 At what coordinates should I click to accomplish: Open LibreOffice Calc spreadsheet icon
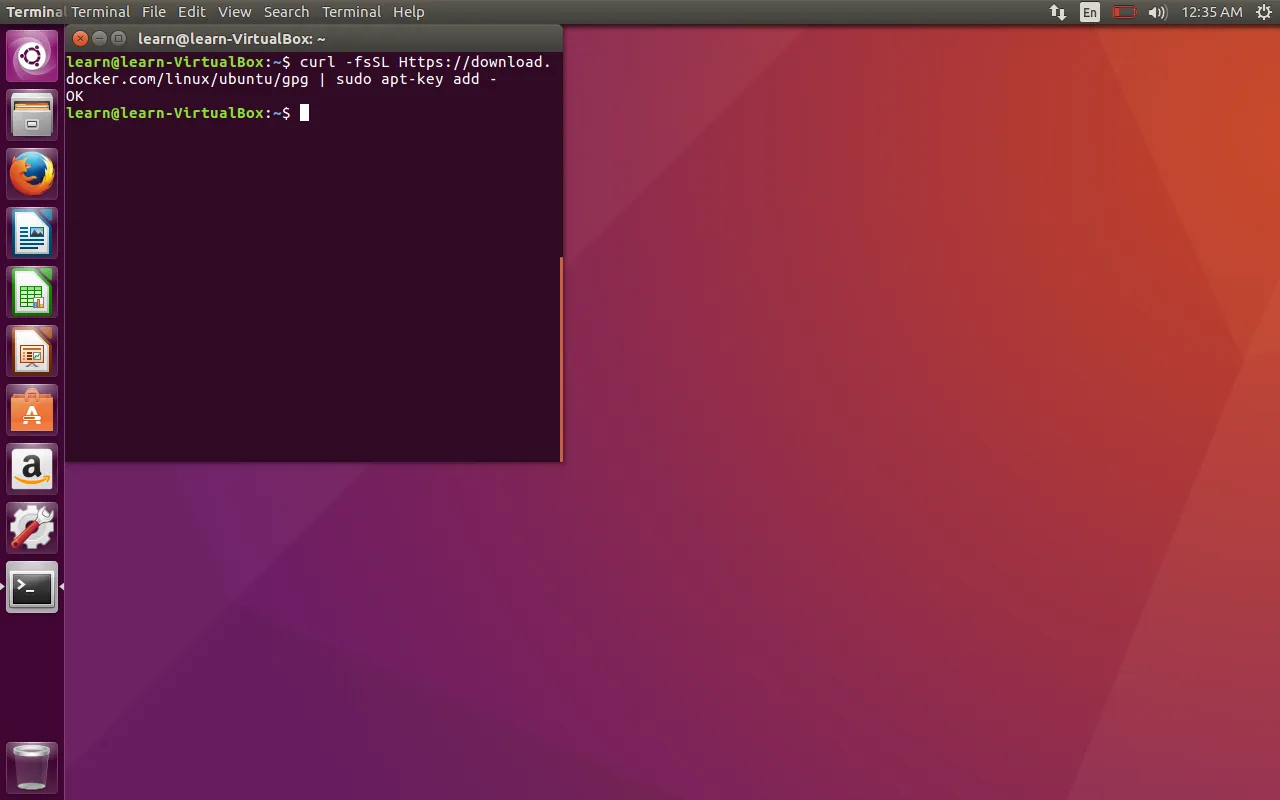click(32, 292)
